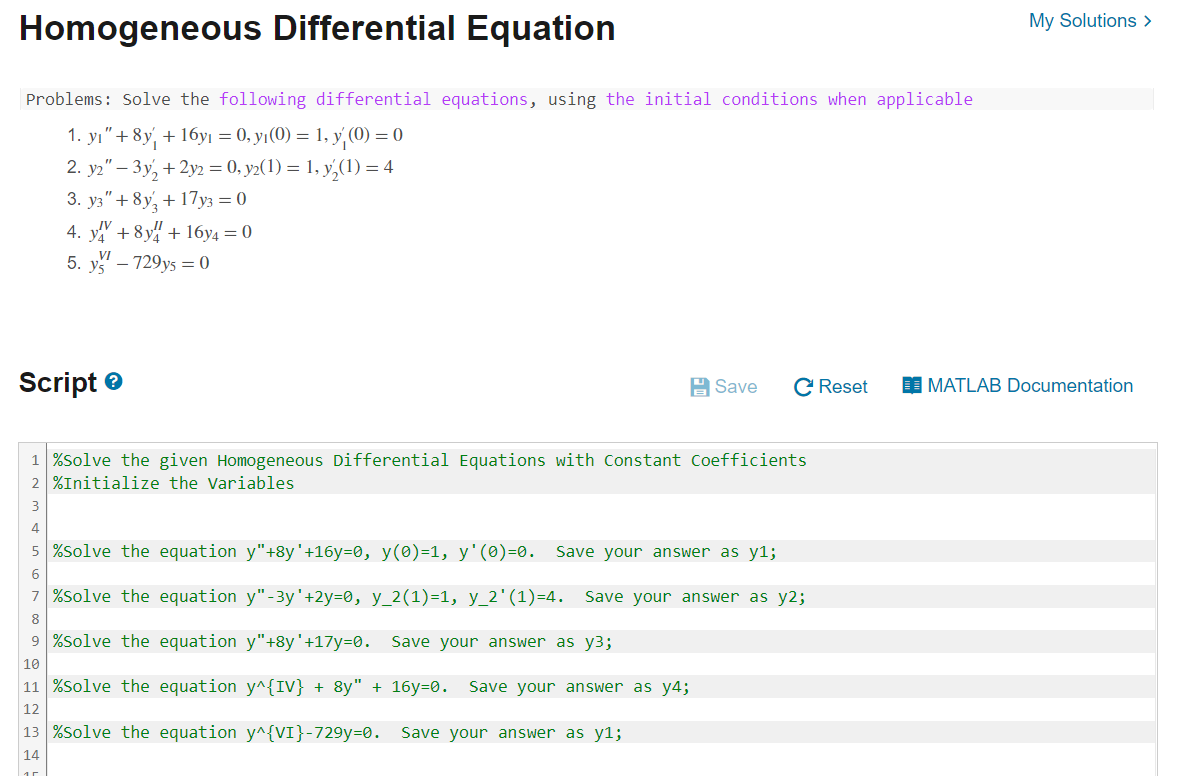Click the Homogeneous Differential Equation title
Image resolution: width=1191 pixels, height=776 pixels.
[317, 28]
